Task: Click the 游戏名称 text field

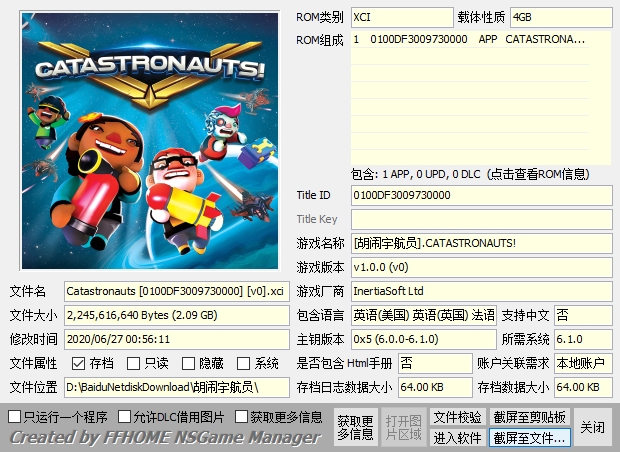Action: pyautogui.click(x=481, y=243)
